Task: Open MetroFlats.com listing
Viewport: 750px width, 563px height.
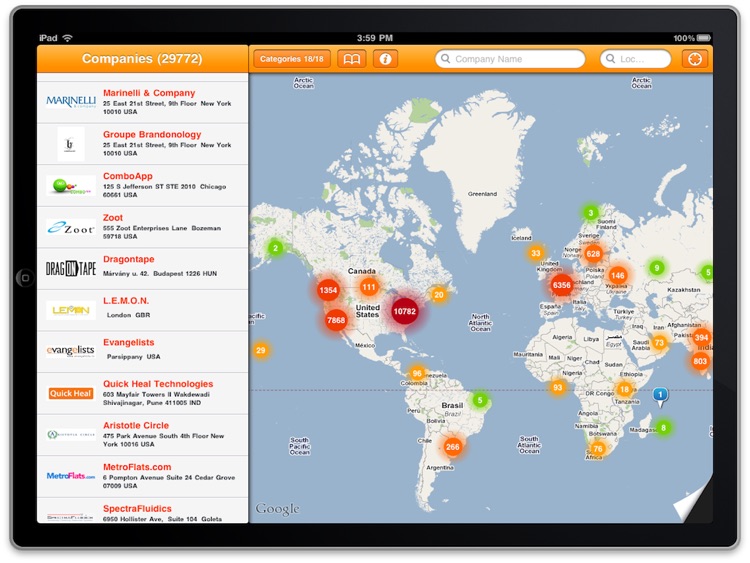Action: [143, 477]
